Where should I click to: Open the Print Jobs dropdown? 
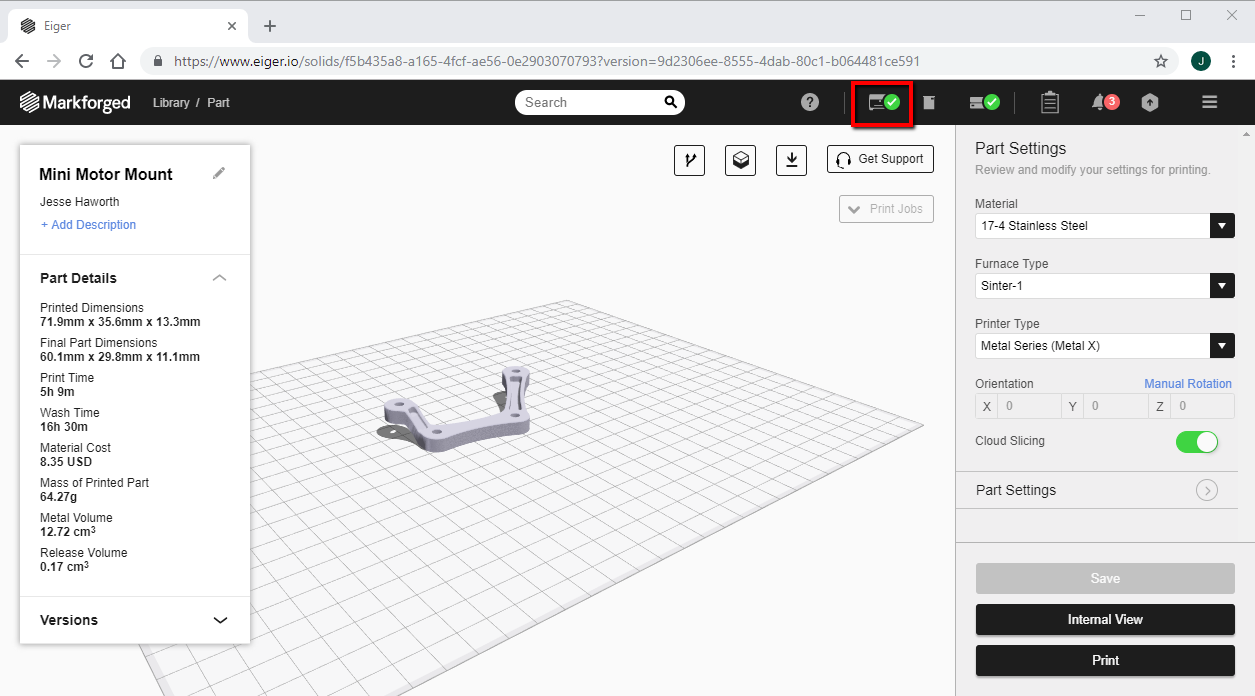(887, 209)
